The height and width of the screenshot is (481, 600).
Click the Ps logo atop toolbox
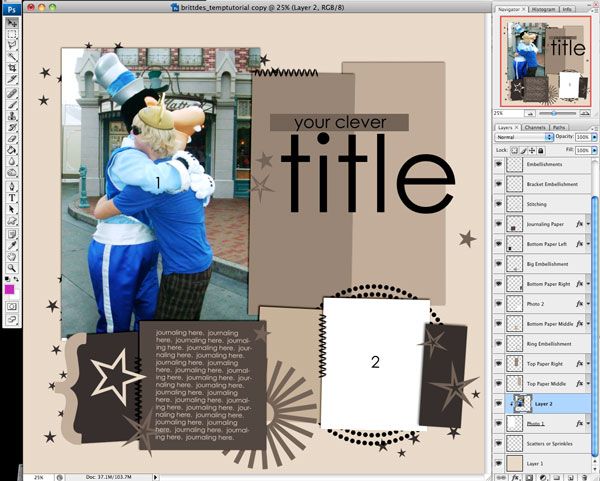(12, 9)
